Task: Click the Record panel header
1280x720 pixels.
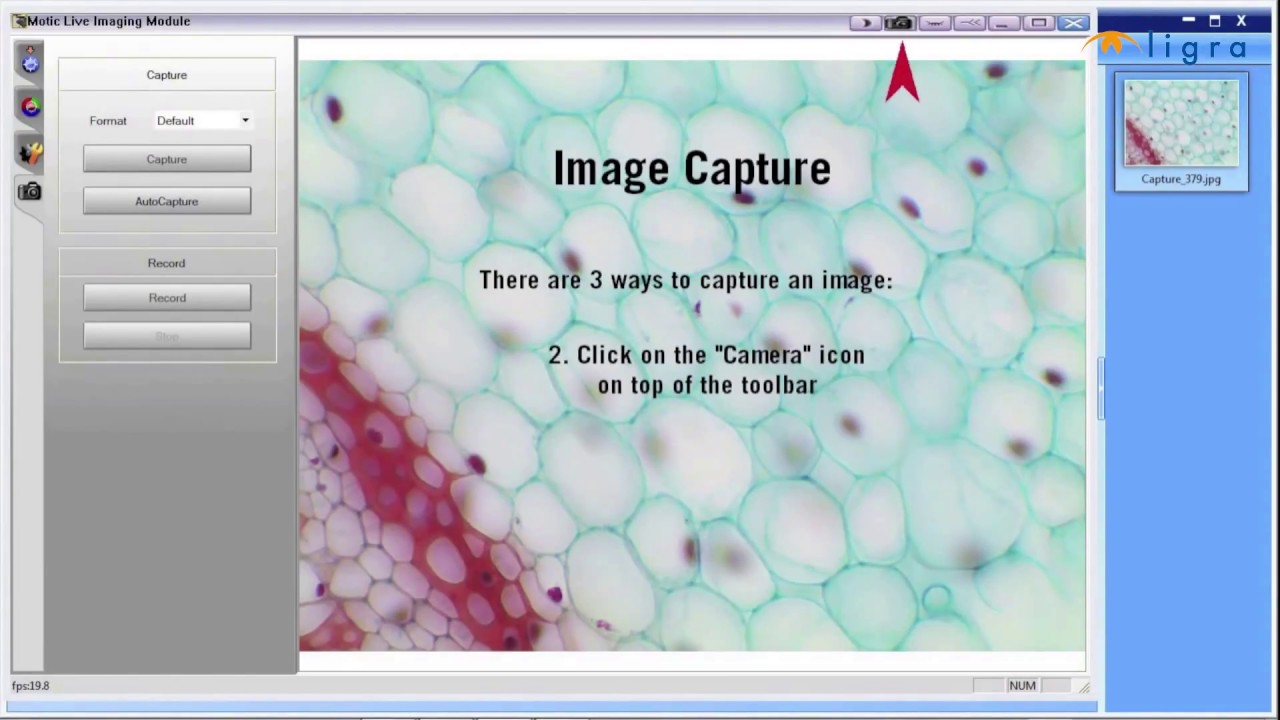Action: (167, 263)
